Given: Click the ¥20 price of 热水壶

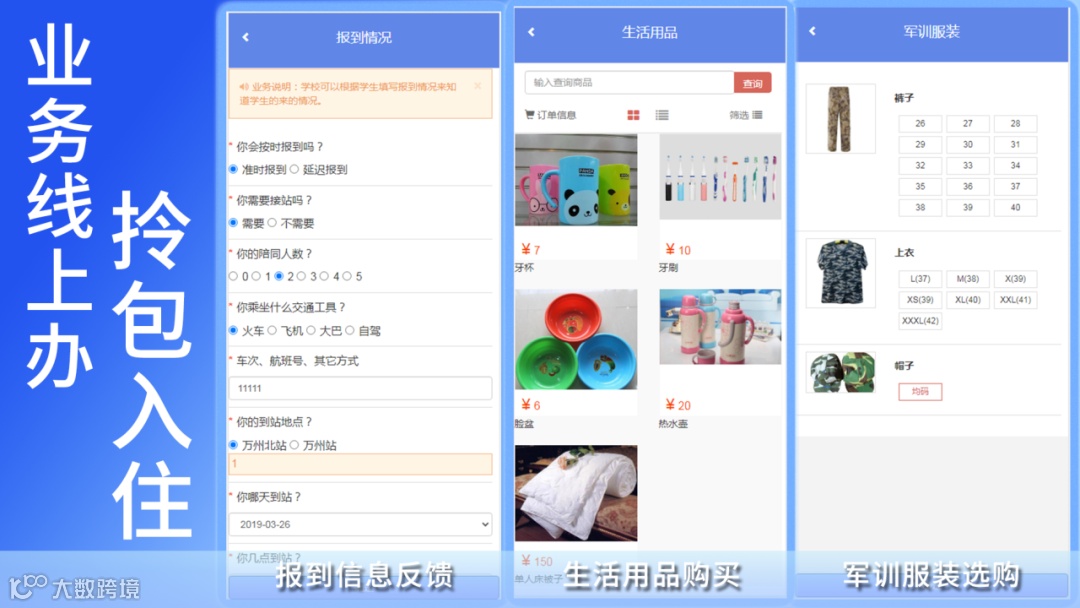Looking at the screenshot, I should click(x=678, y=405).
